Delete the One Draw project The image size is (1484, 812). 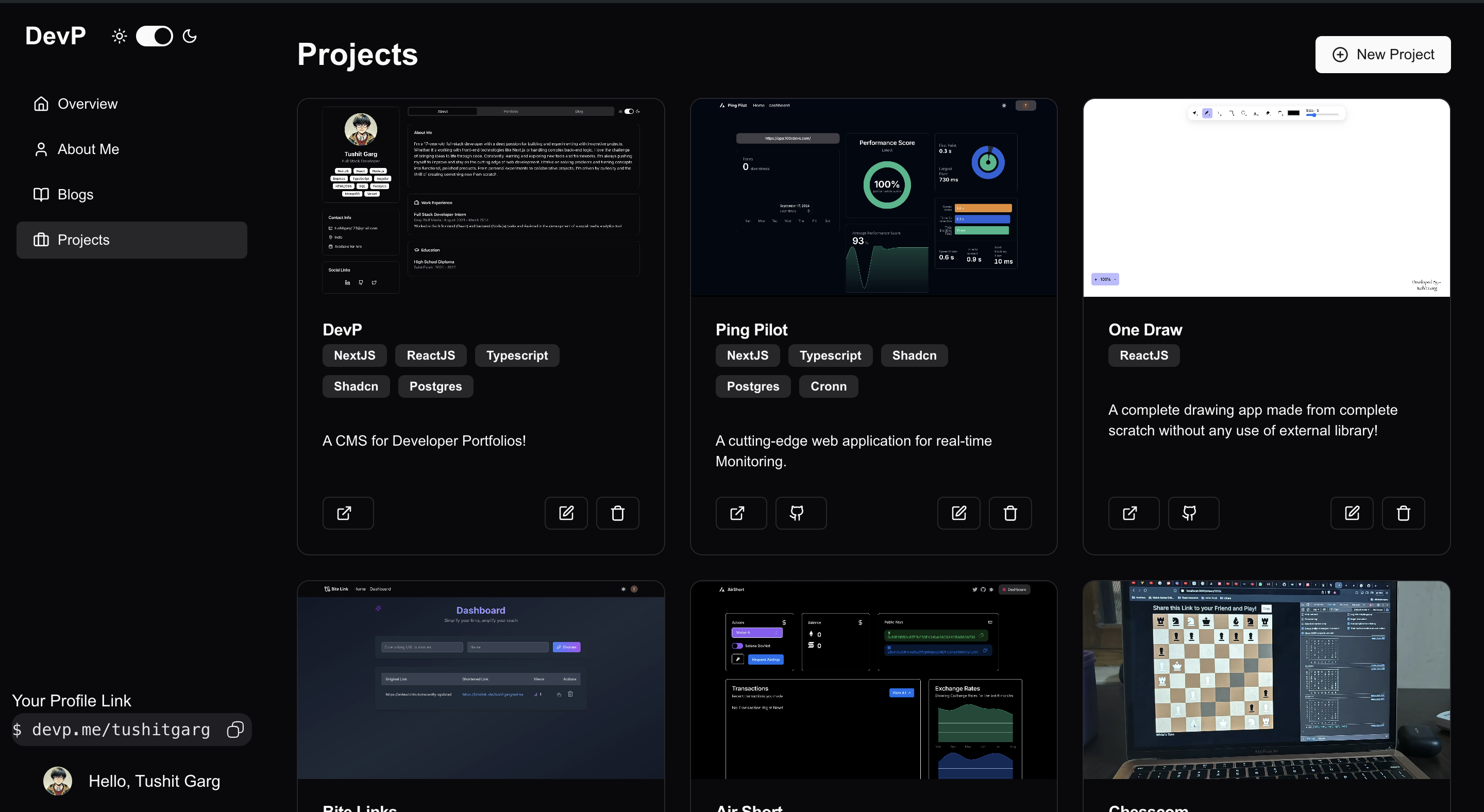click(x=1403, y=513)
